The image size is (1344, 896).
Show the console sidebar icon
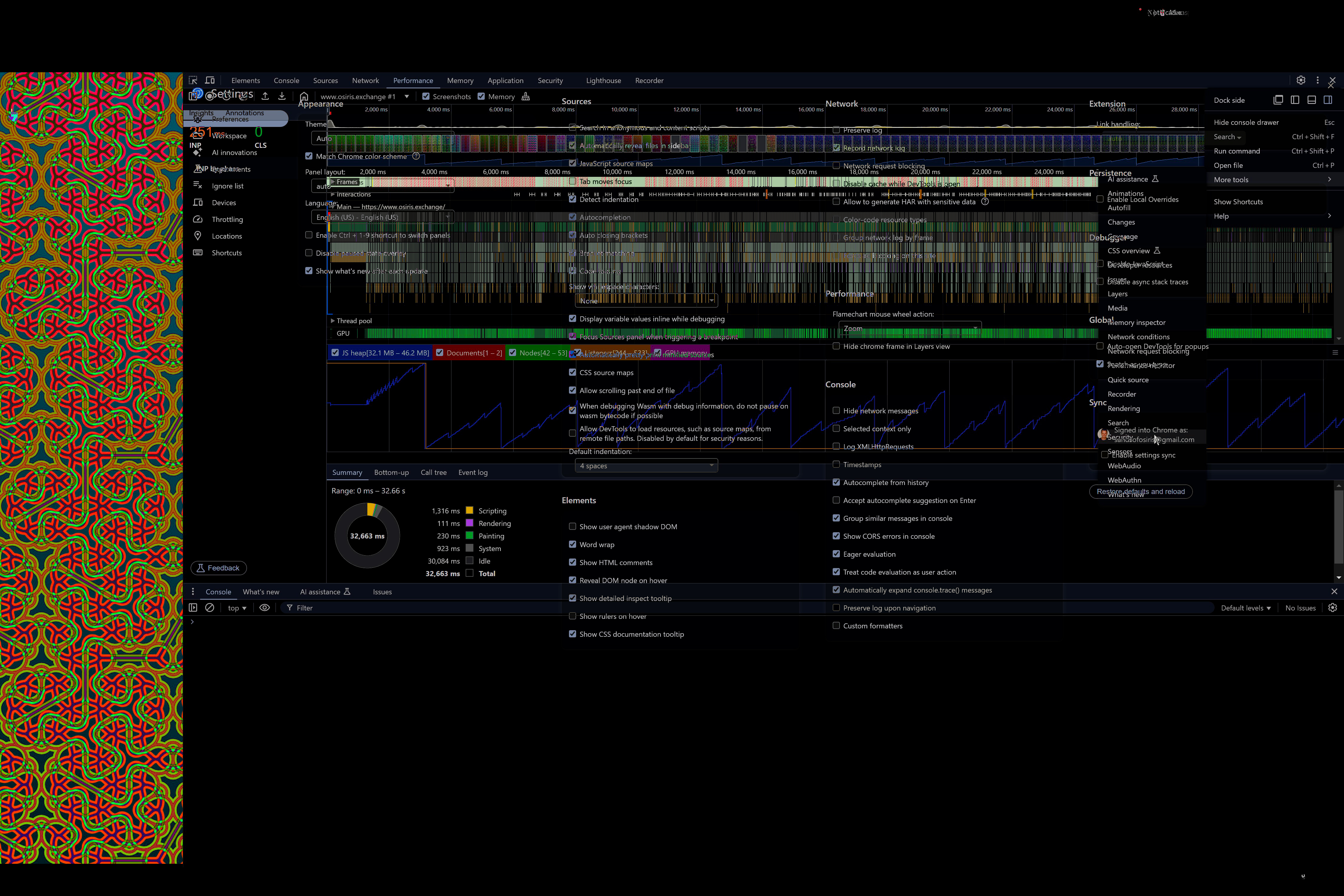click(193, 607)
